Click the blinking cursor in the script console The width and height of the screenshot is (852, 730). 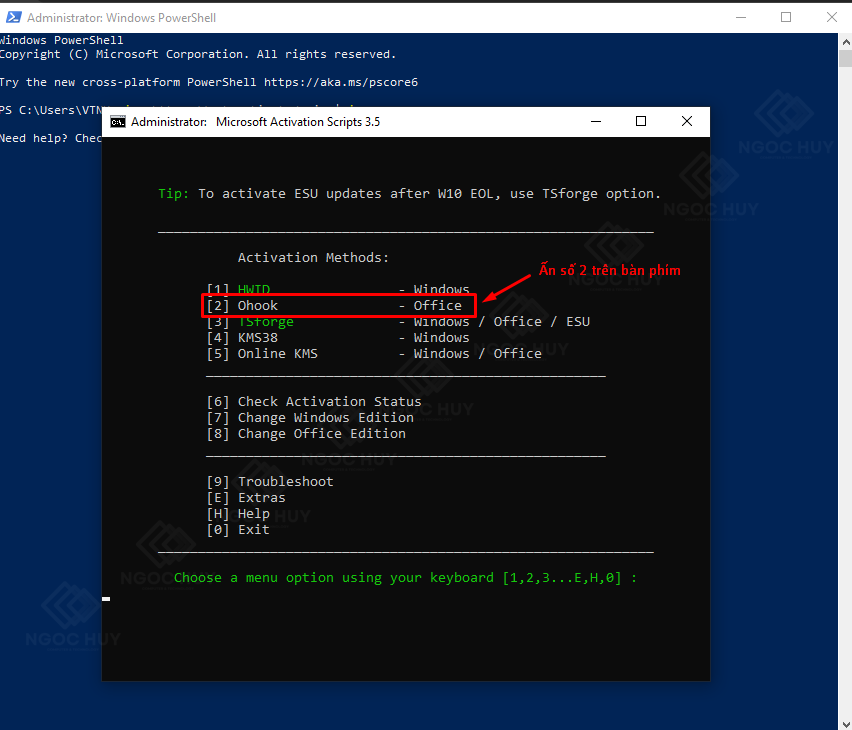106,599
